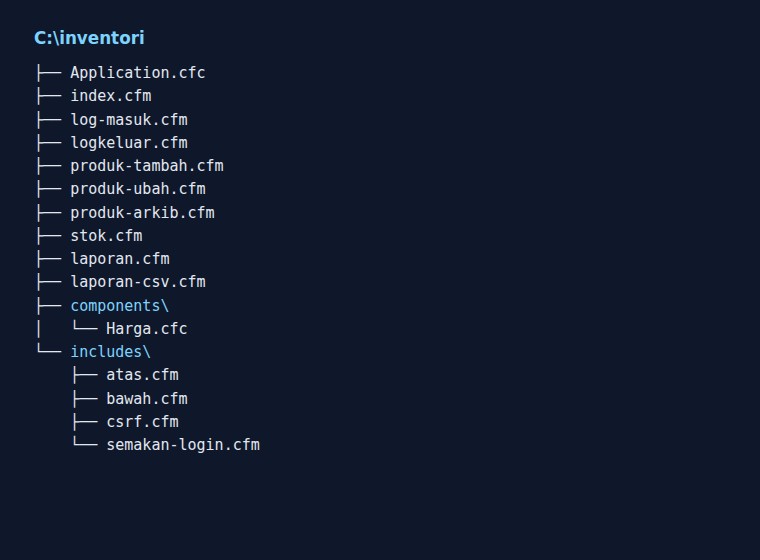Open Application.cfc in the tree
The width and height of the screenshot is (760, 560).
point(138,73)
